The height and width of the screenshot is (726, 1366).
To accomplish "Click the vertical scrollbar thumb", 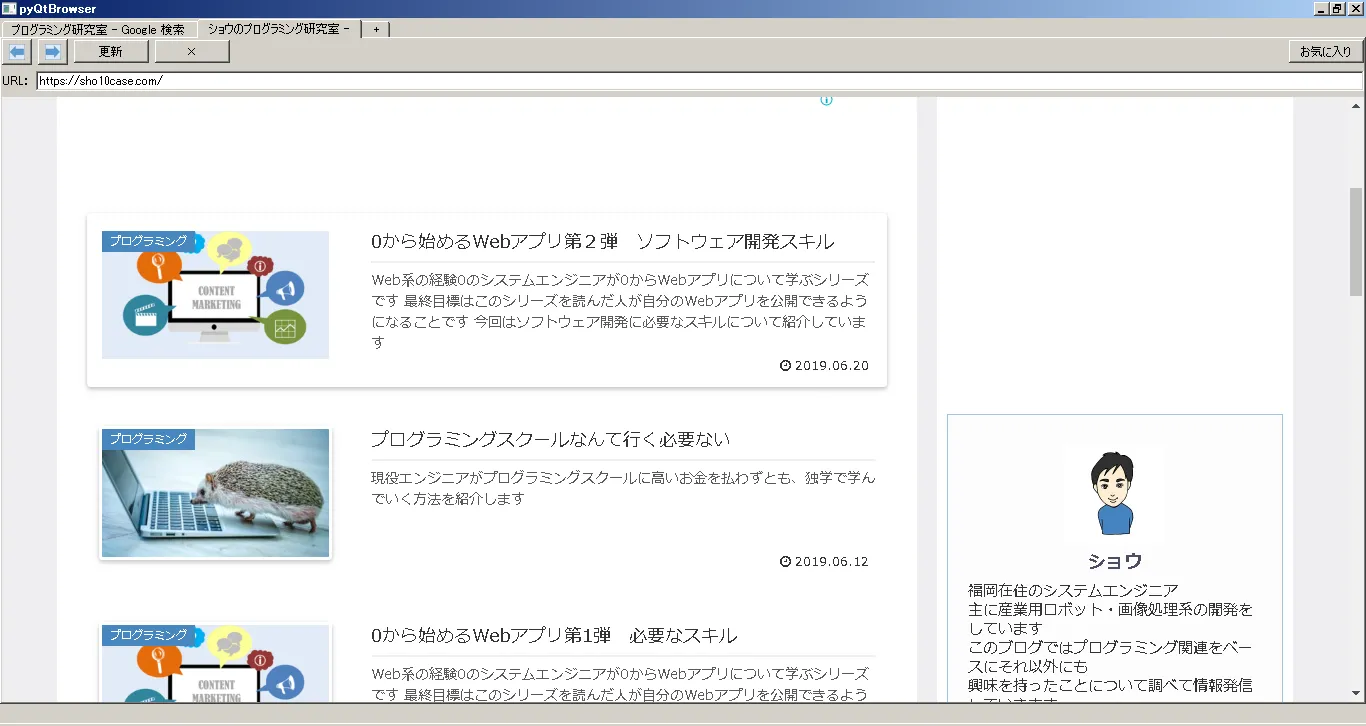I will pos(1357,238).
